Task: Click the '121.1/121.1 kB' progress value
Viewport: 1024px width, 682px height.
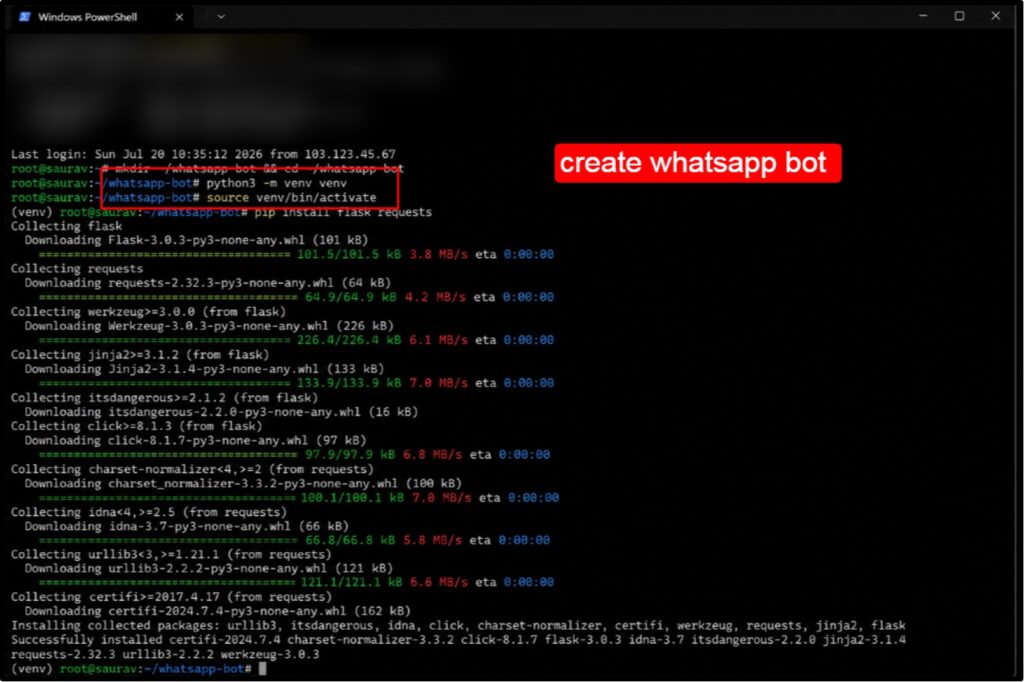Action: [x=351, y=582]
